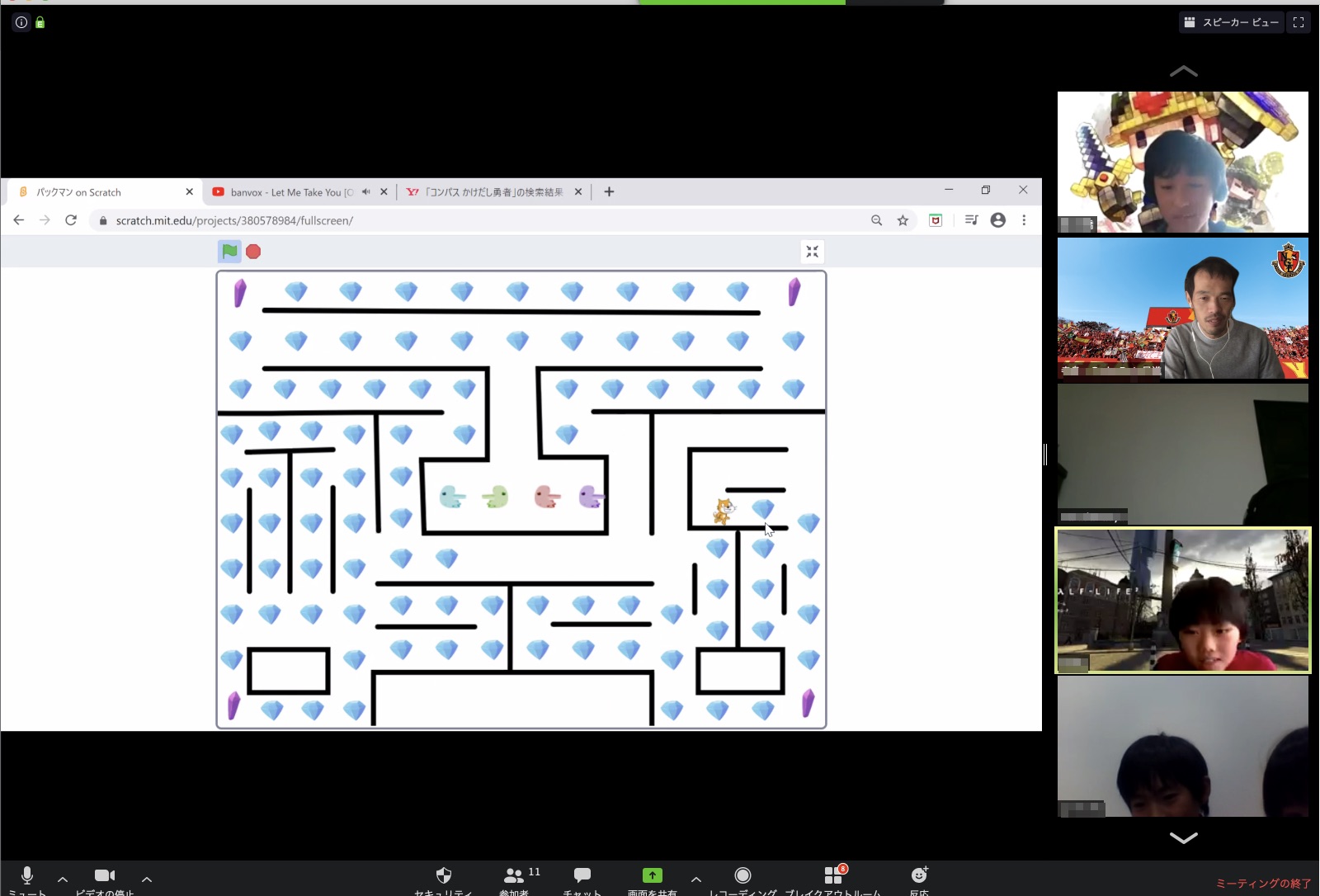This screenshot has height=896, width=1320.
Task: Expand microphone options arrow
Action: click(x=63, y=879)
